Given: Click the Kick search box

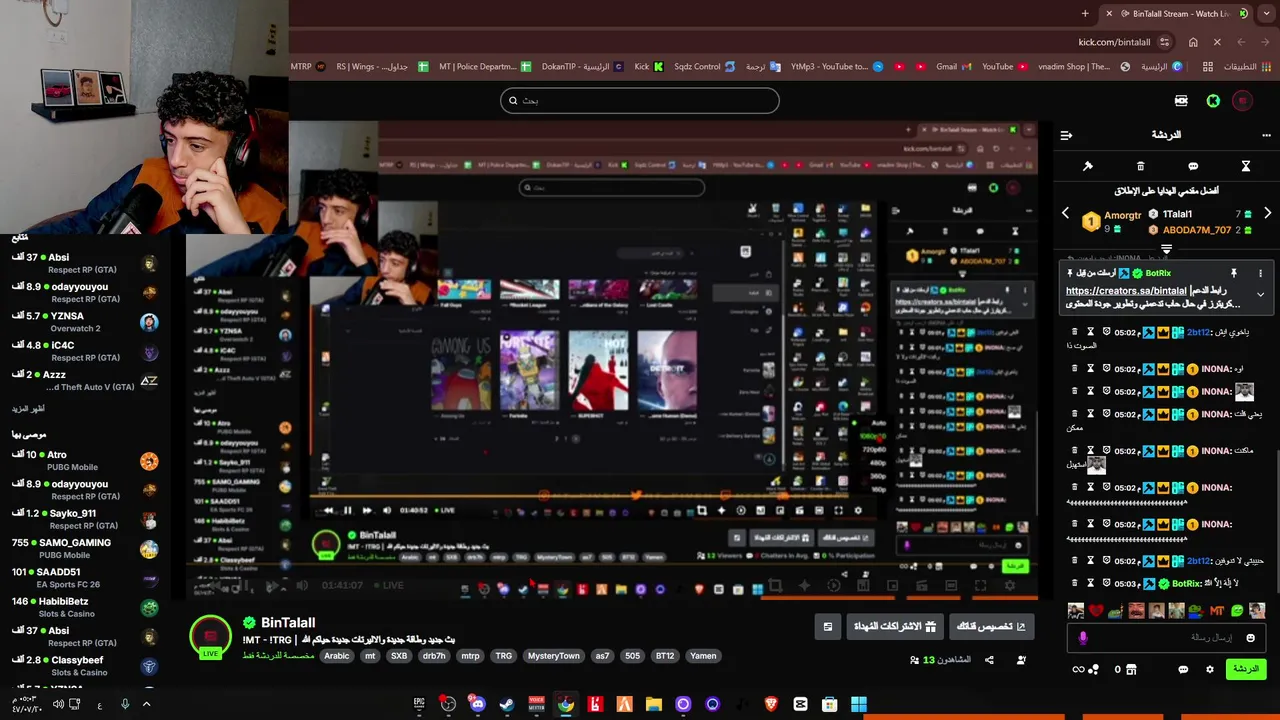Looking at the screenshot, I should (x=639, y=100).
